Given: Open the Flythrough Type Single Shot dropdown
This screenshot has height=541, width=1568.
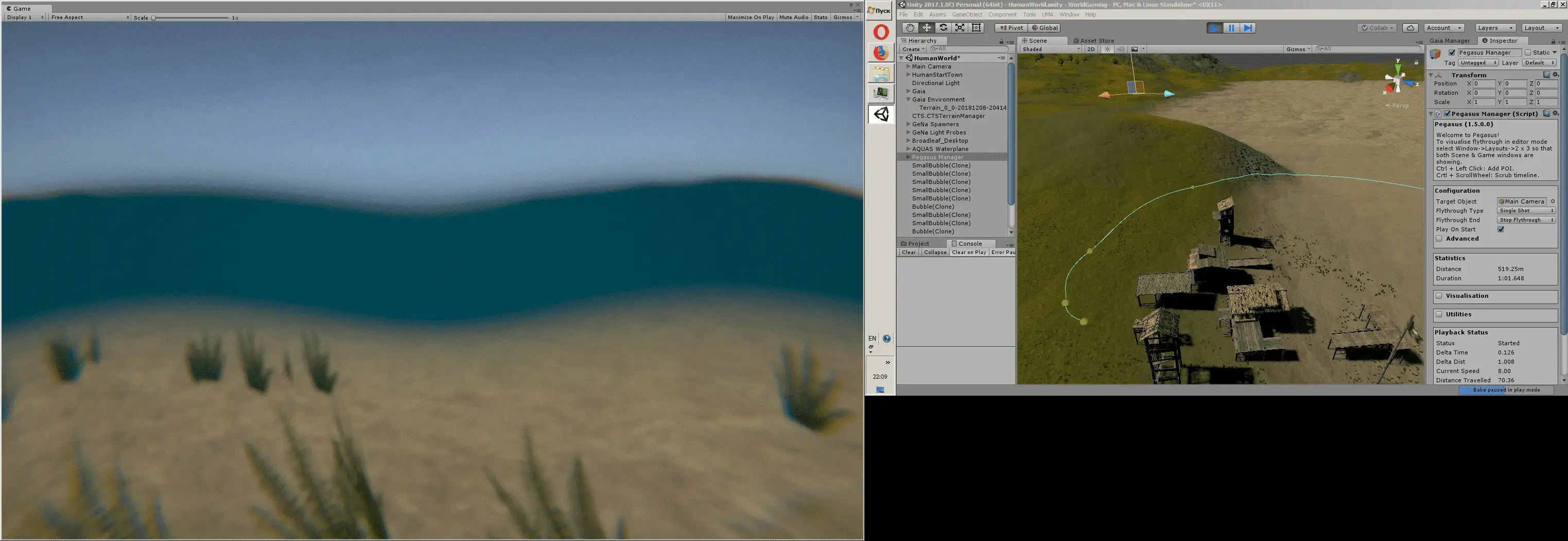Looking at the screenshot, I should [1526, 211].
